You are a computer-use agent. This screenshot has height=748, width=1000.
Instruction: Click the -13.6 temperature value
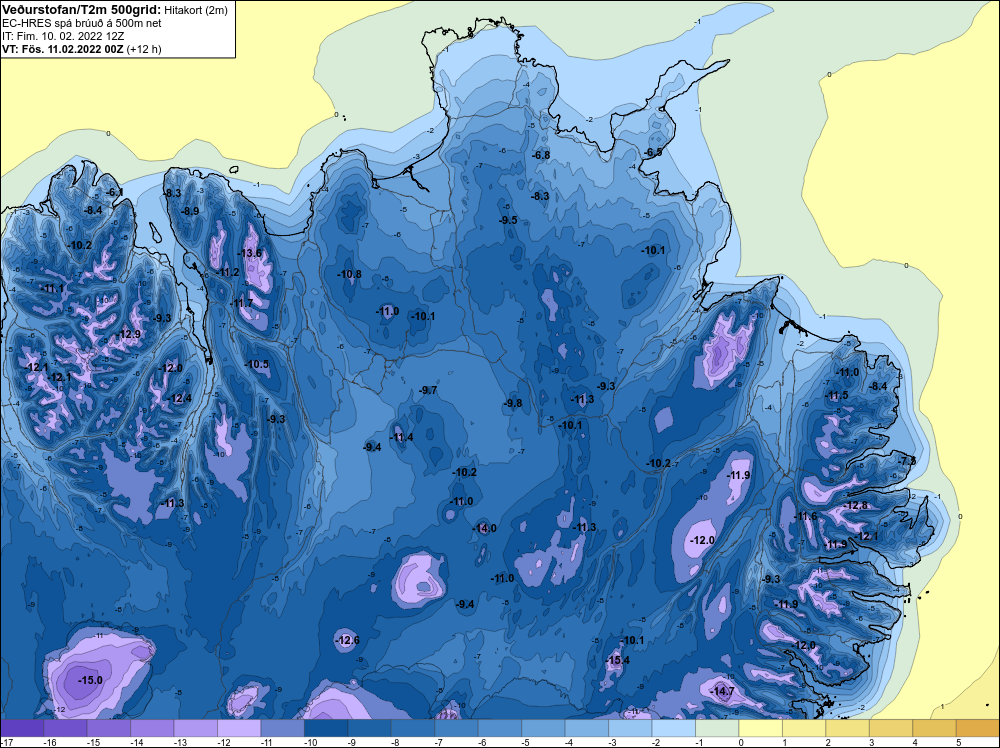[x=250, y=253]
